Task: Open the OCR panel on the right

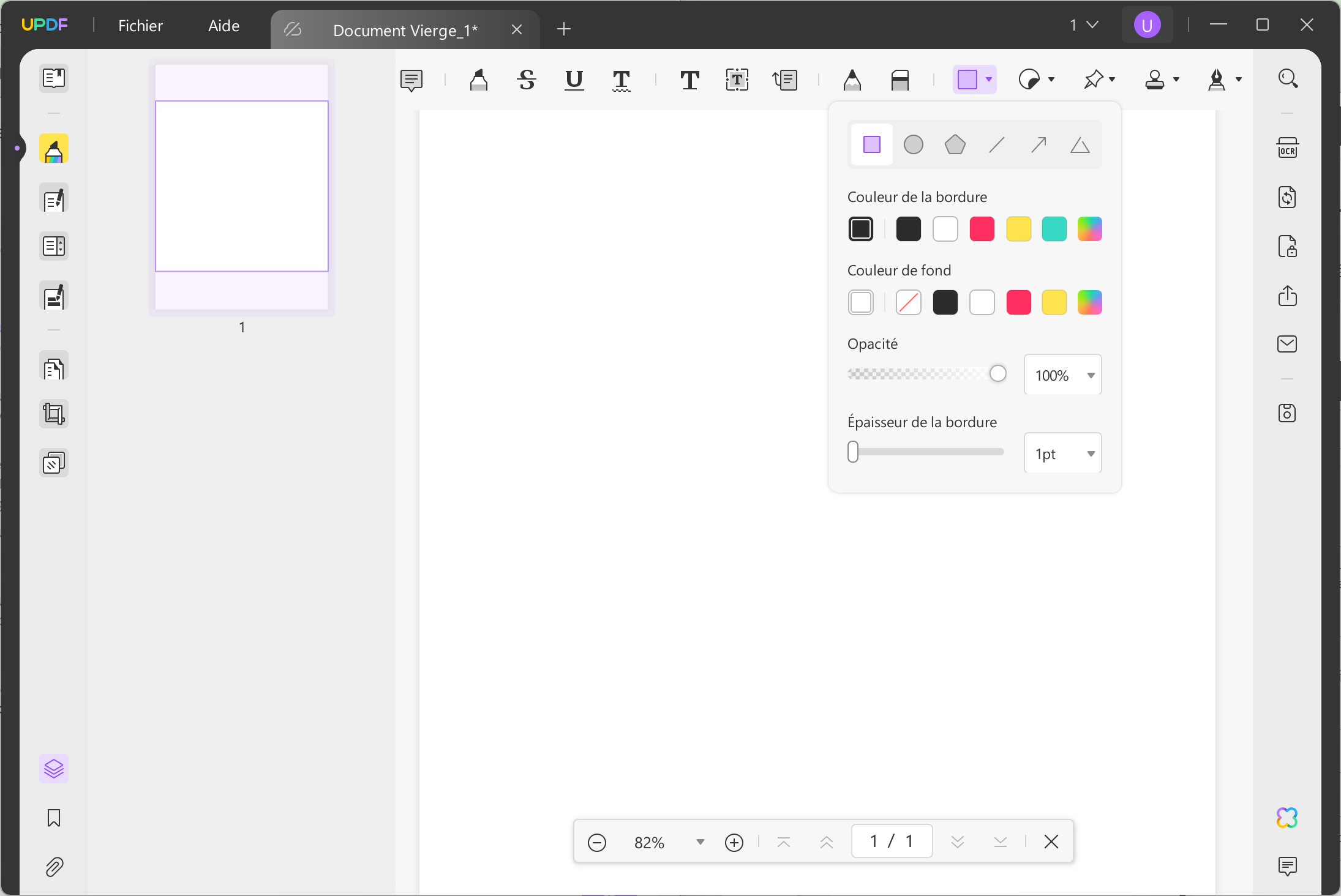Action: pyautogui.click(x=1287, y=147)
